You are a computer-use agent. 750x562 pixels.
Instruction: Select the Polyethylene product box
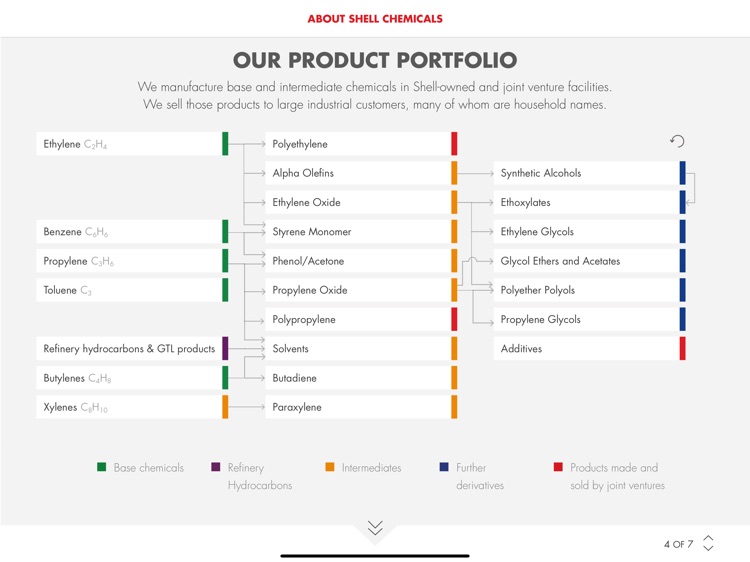(360, 144)
